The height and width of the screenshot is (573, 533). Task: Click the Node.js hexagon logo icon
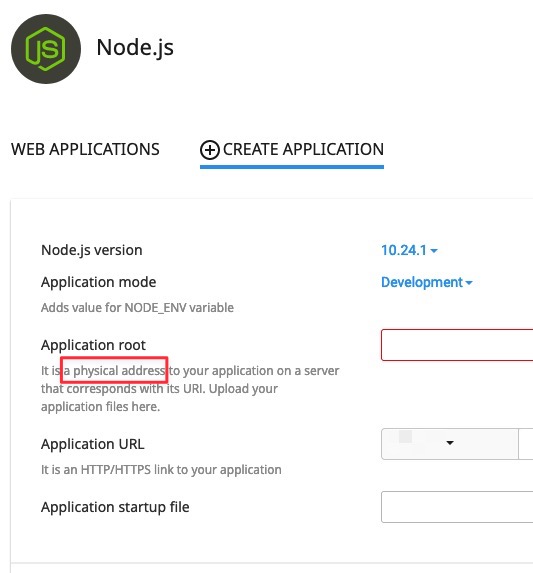[46, 49]
